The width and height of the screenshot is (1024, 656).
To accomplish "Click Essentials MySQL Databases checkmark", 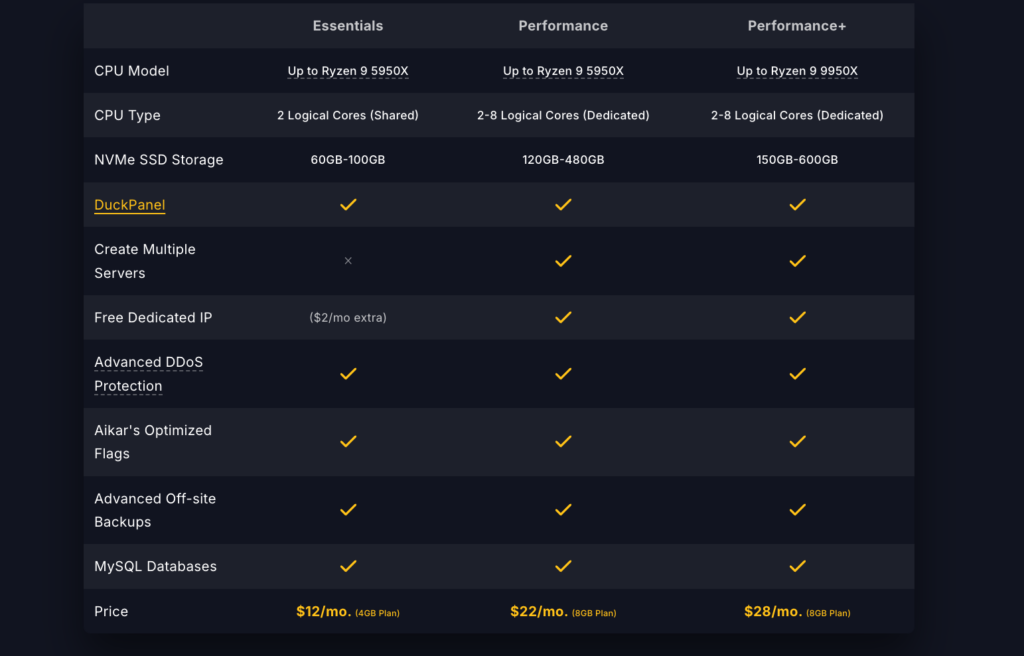I will 348,566.
